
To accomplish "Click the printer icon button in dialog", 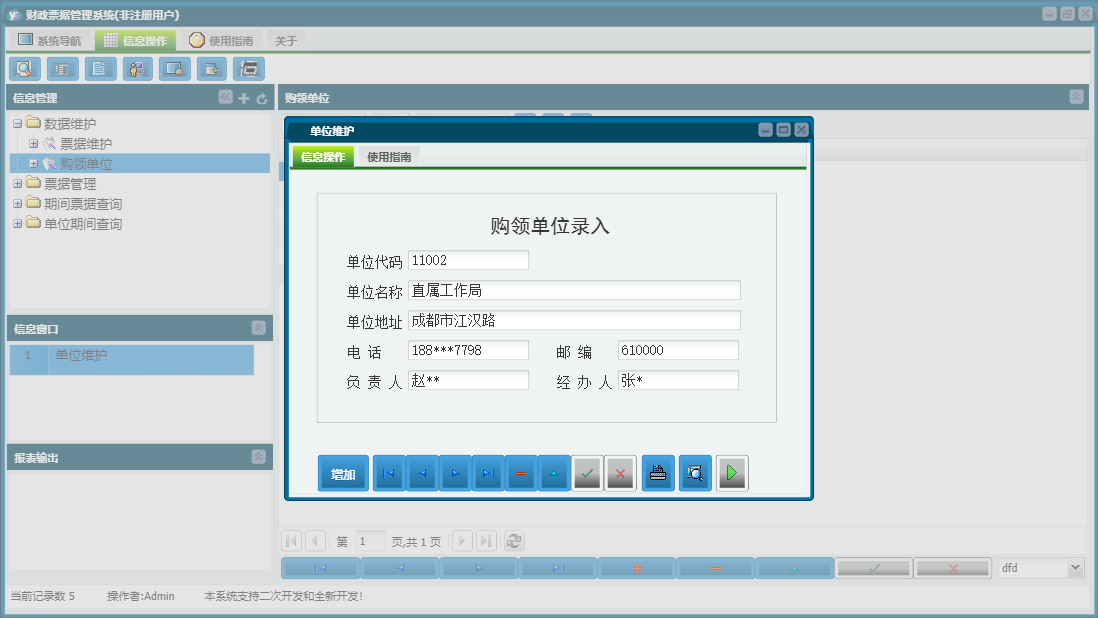I will [658, 474].
